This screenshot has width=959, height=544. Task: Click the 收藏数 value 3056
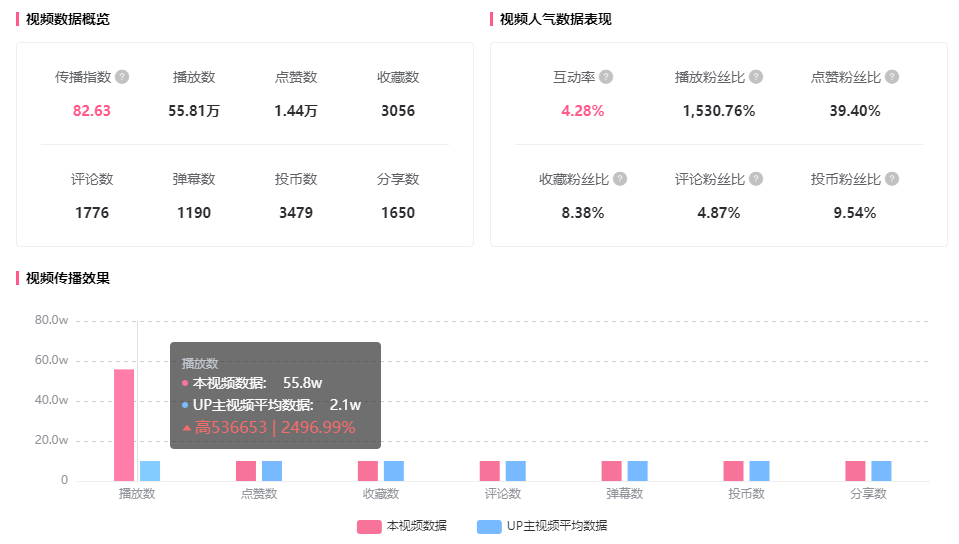point(398,111)
